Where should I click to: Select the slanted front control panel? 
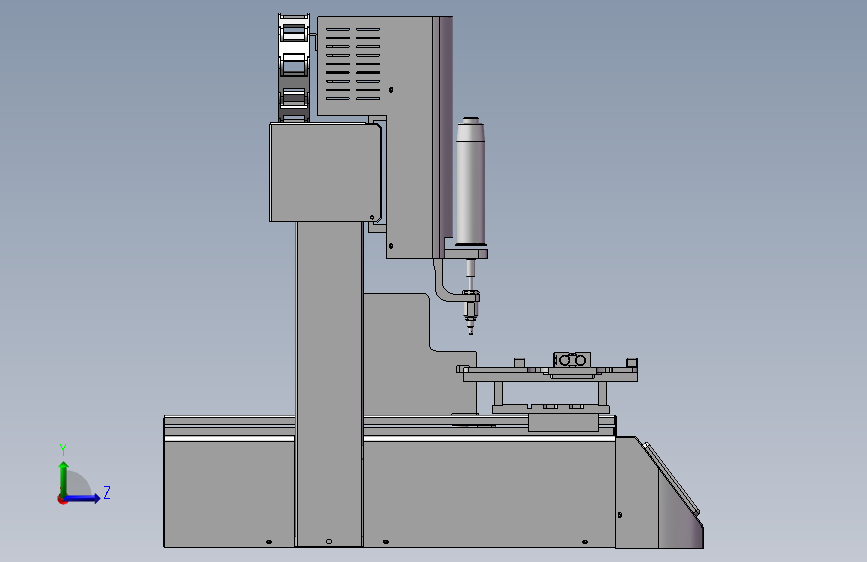(672, 479)
